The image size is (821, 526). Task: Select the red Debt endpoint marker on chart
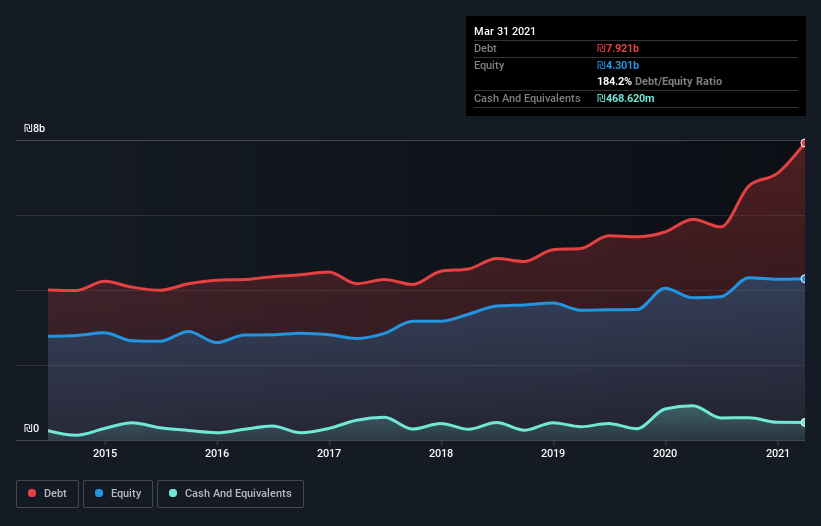(804, 143)
